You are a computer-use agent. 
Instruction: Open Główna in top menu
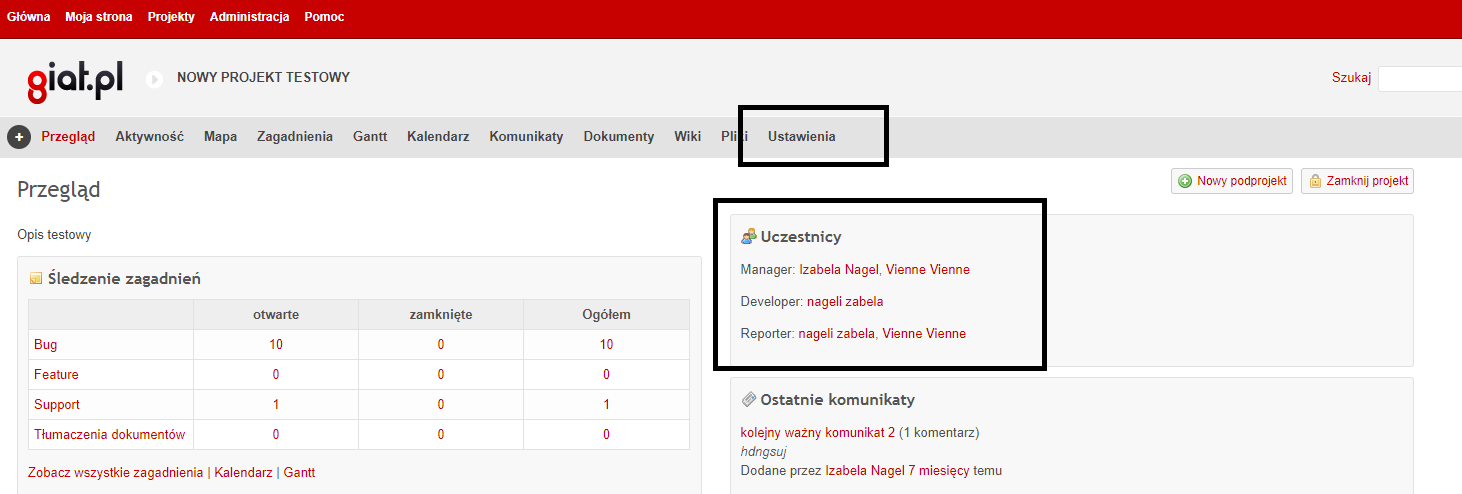pyautogui.click(x=28, y=17)
